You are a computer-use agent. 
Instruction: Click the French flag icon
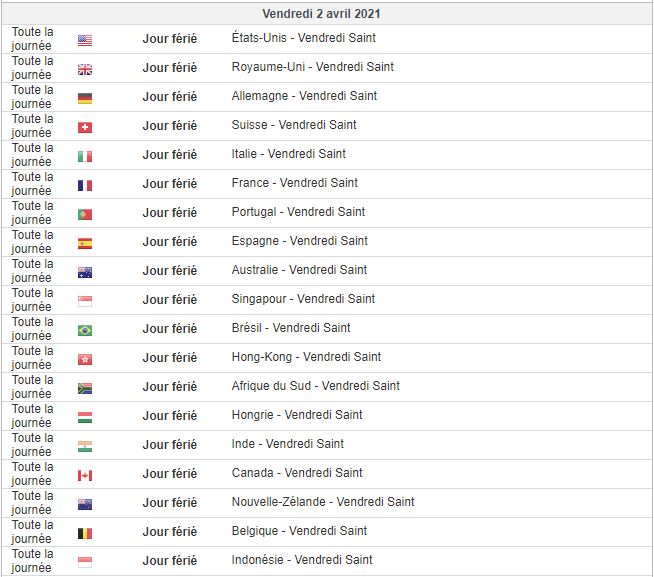coord(85,185)
